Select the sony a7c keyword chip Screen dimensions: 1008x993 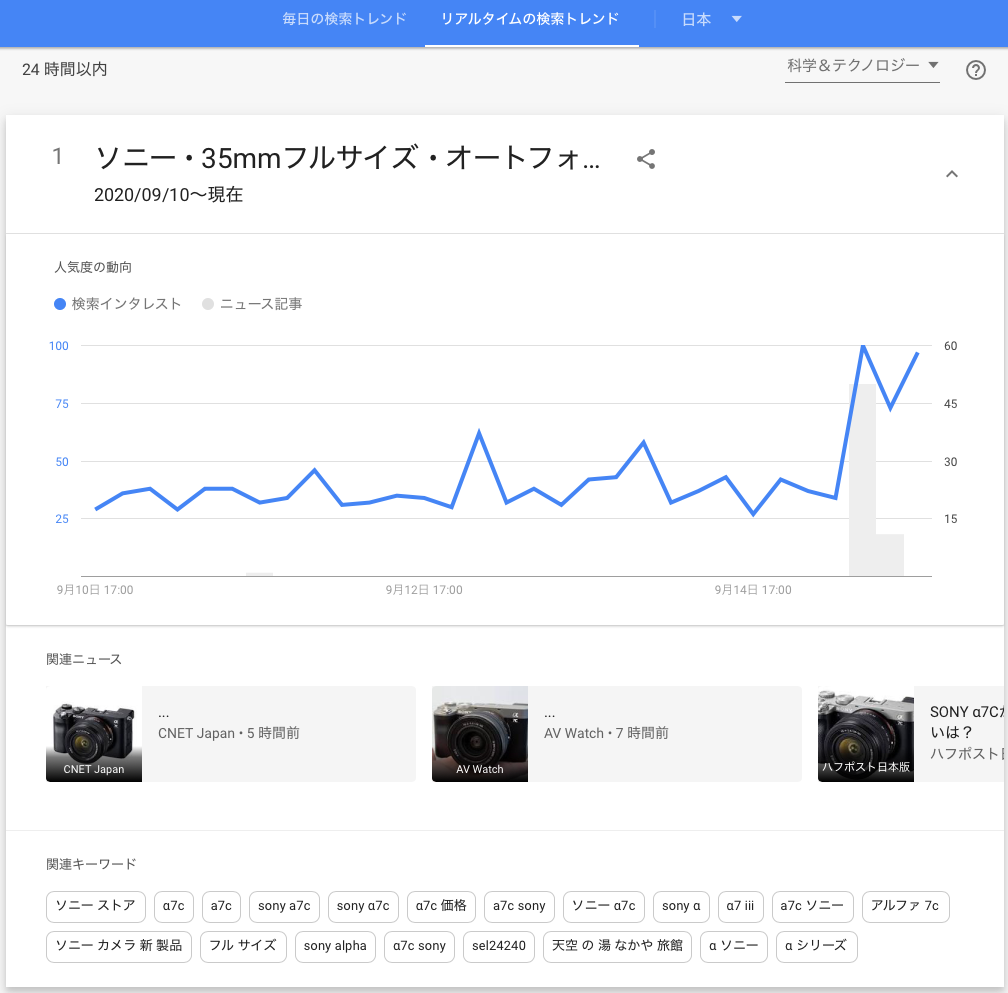tap(284, 906)
